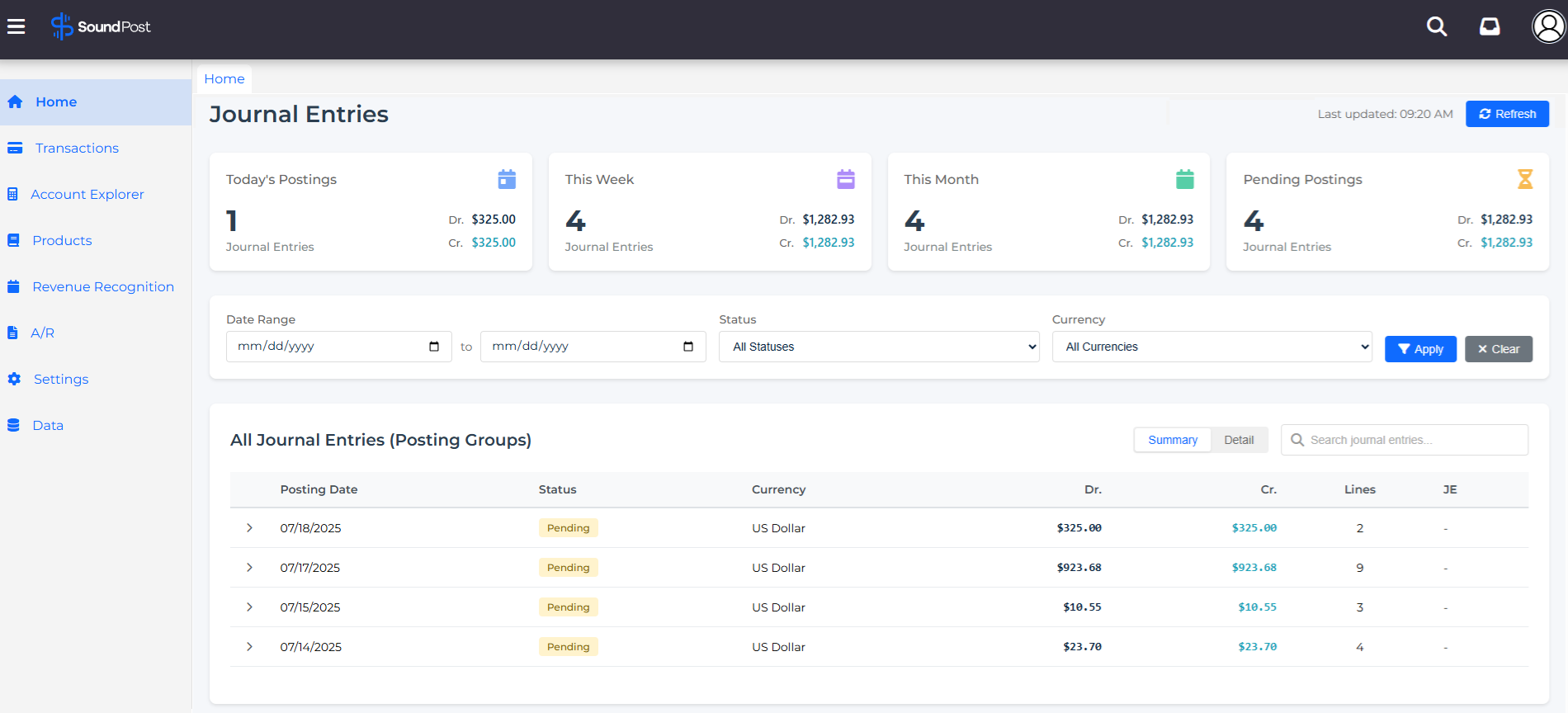Expand the 07/17/2025 posting group

click(249, 568)
